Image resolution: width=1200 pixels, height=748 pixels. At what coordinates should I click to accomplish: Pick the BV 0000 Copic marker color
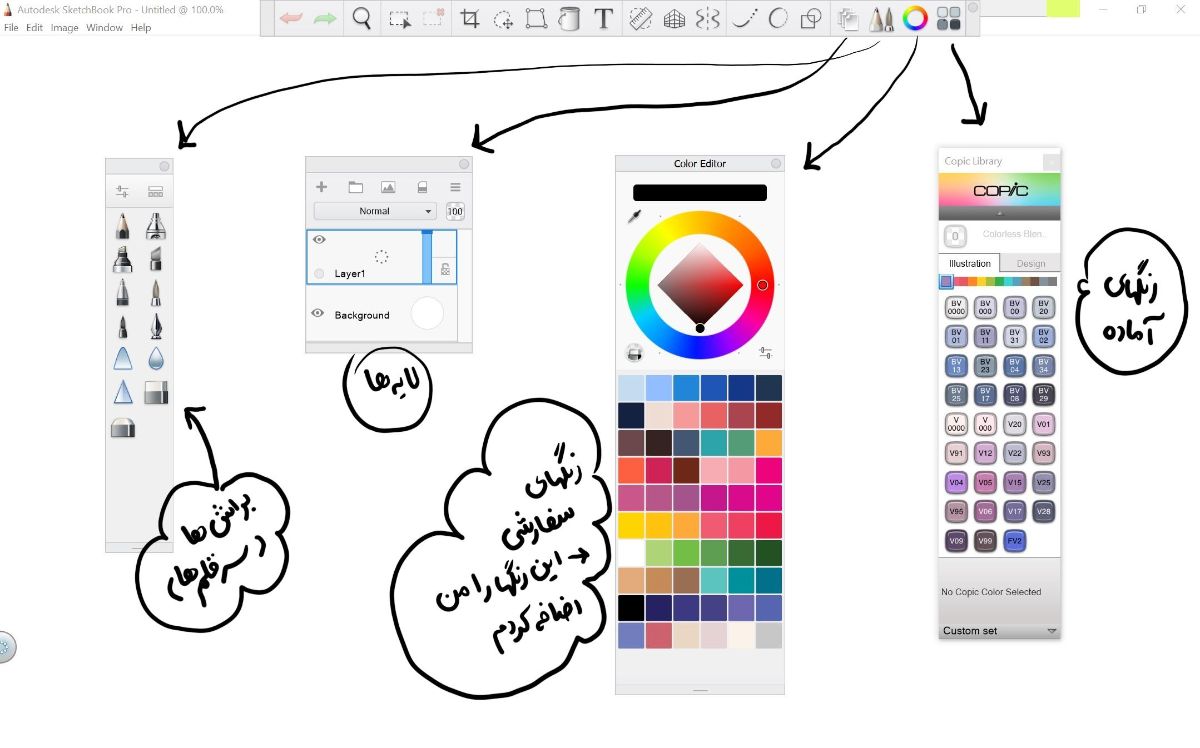[956, 307]
